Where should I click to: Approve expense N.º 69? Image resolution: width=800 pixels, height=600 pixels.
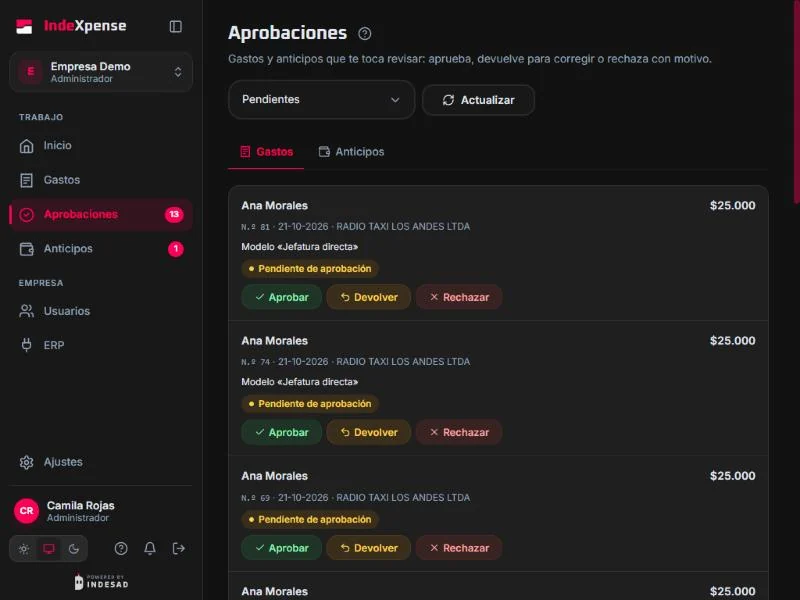coord(282,548)
